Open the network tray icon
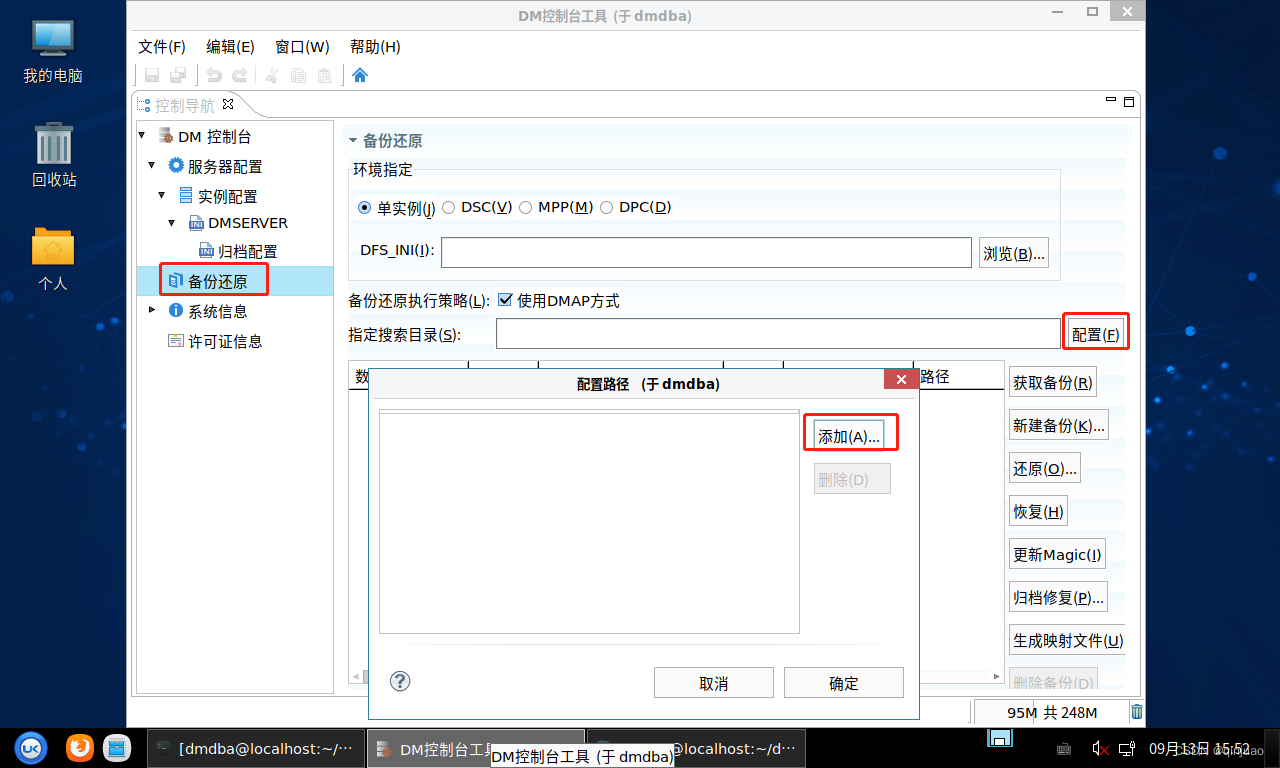This screenshot has height=768, width=1280. coord(1127,748)
